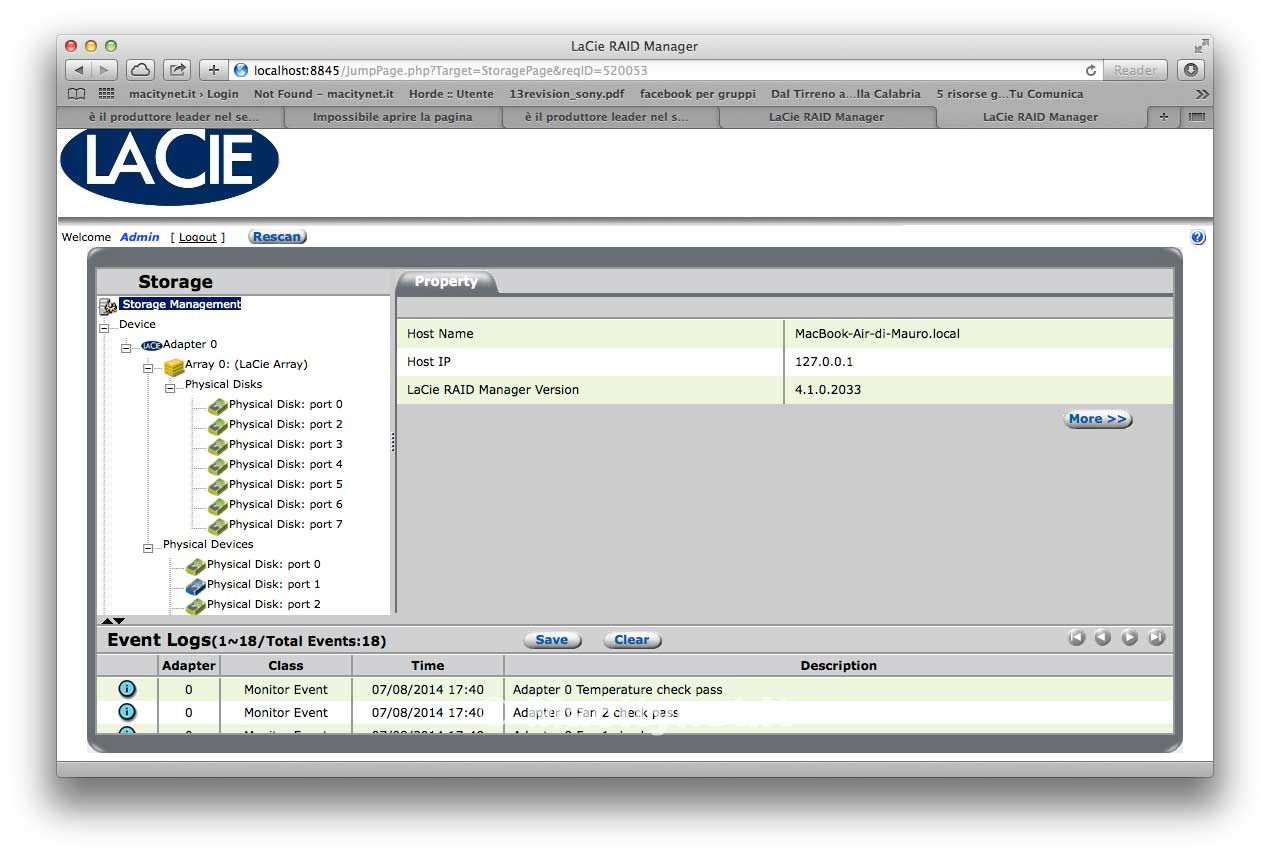Click the LaCie Adapter 0 icon
1270x856 pixels.
pyautogui.click(x=151, y=345)
